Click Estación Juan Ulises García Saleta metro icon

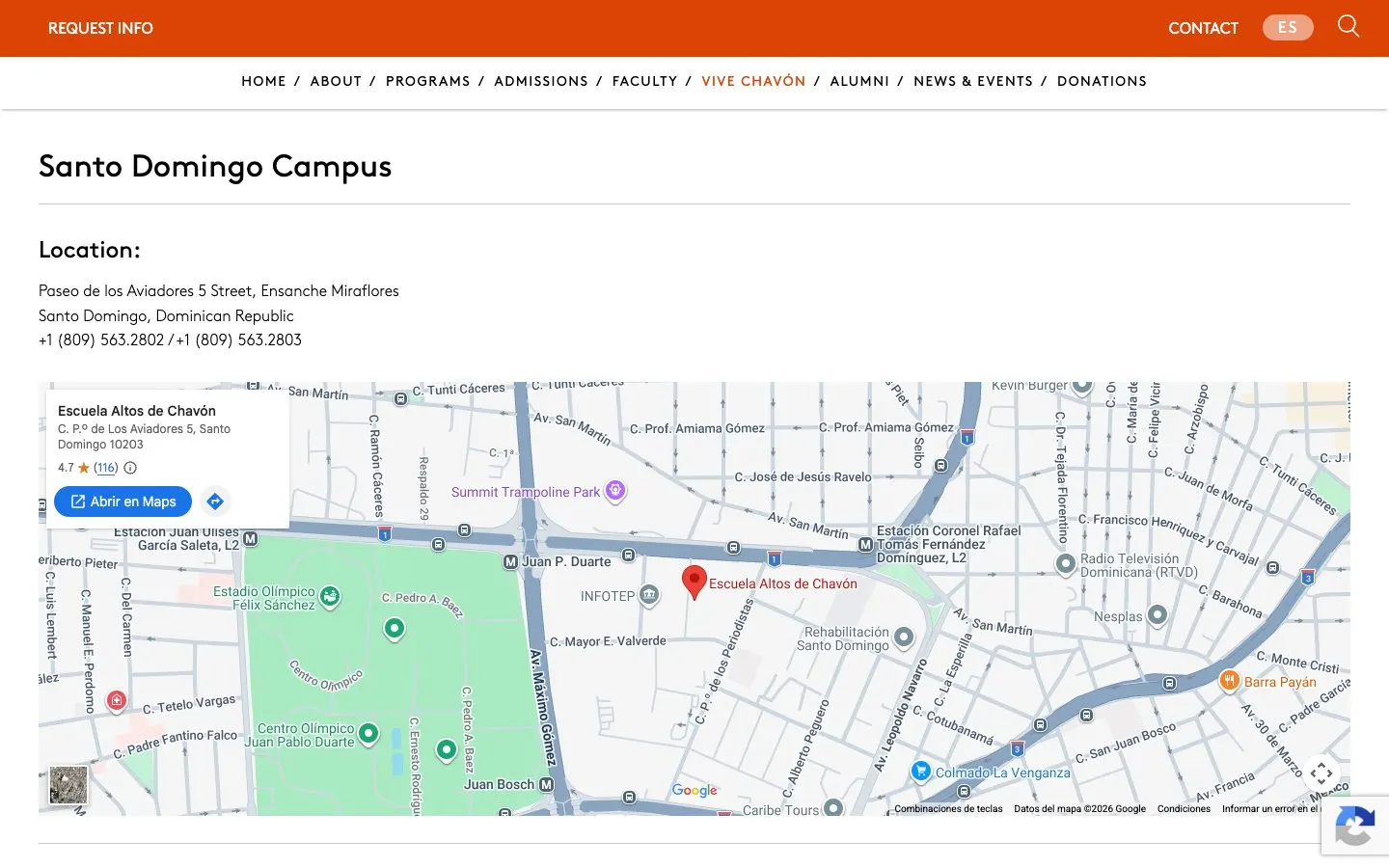point(250,539)
